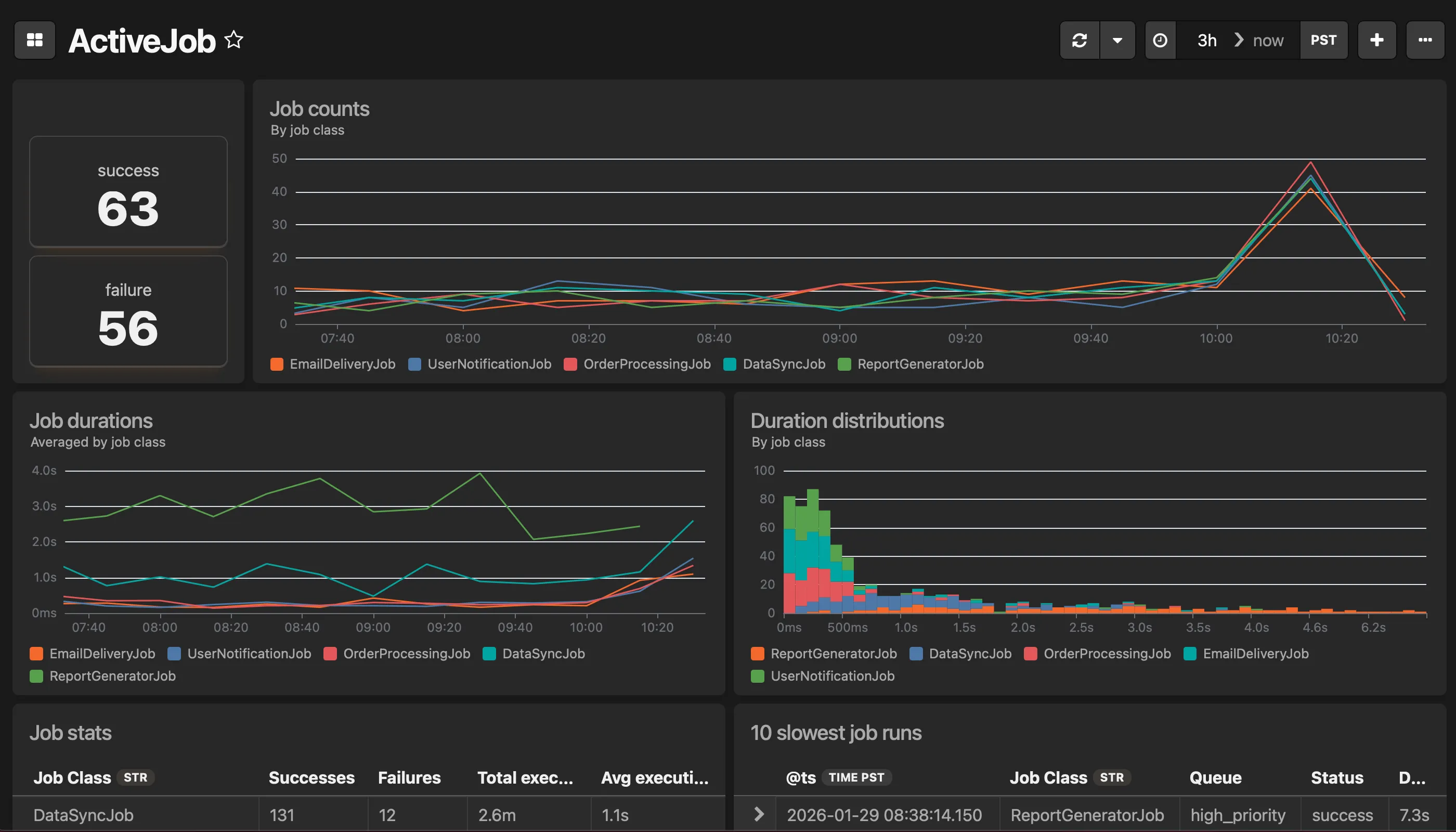Refresh the dashboard with the refresh icon
1456x832 pixels.
click(x=1080, y=40)
